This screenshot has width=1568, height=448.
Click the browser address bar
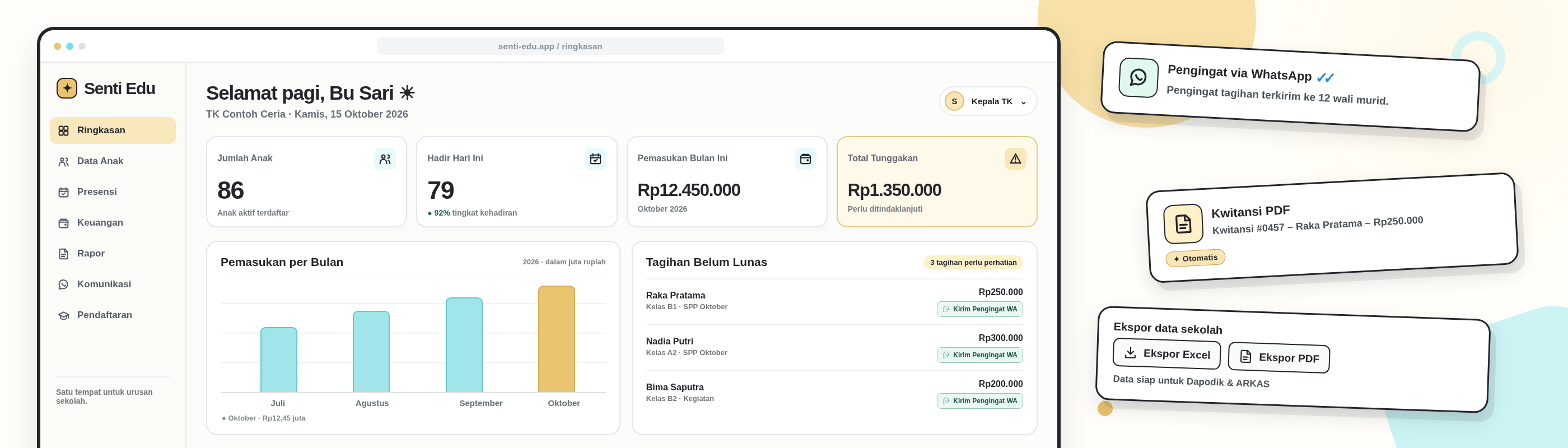[x=550, y=46]
